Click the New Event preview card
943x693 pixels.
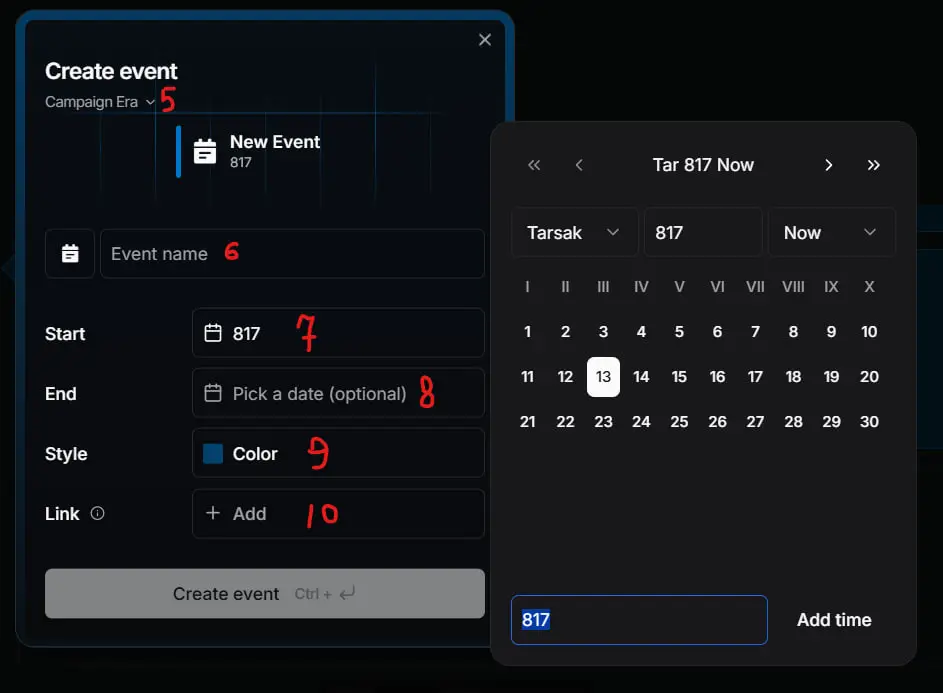249,151
